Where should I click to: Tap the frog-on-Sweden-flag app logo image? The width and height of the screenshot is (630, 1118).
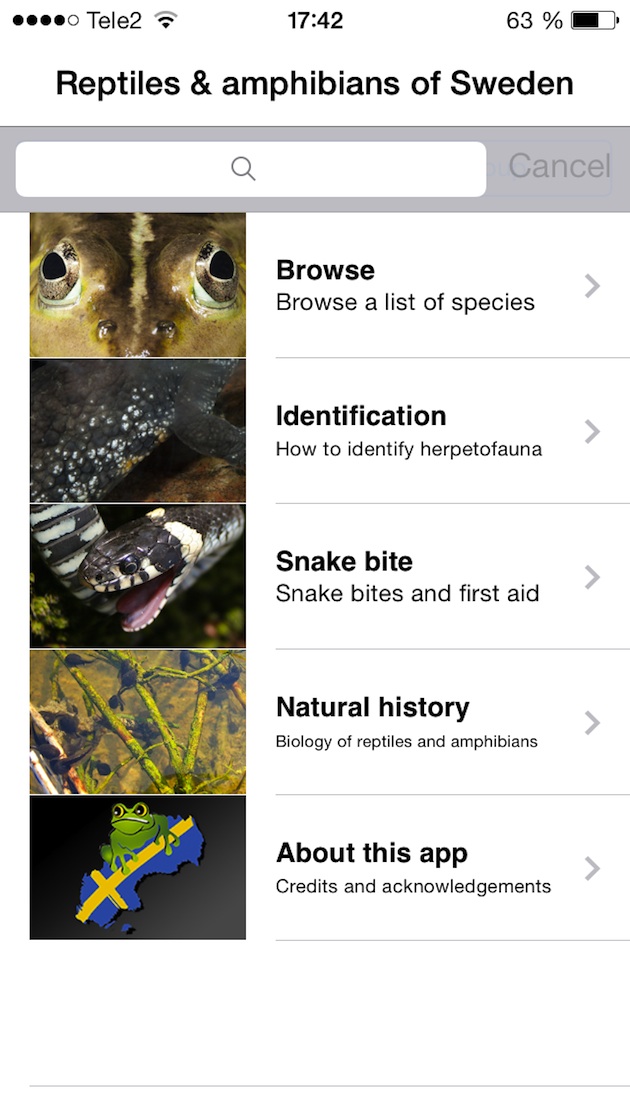point(137,868)
